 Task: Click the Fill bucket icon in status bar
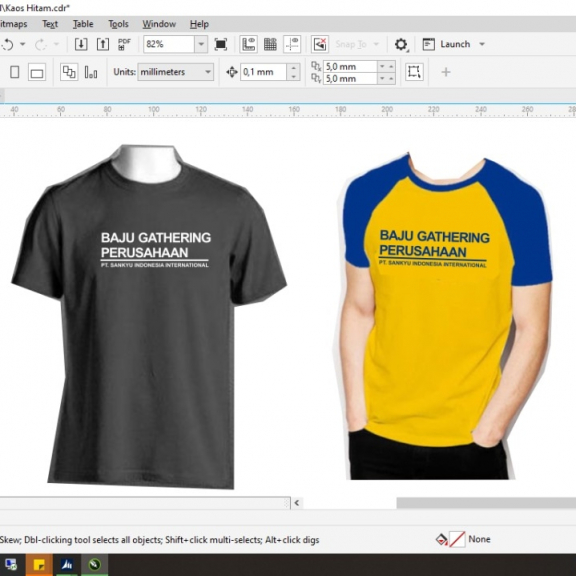pos(441,540)
